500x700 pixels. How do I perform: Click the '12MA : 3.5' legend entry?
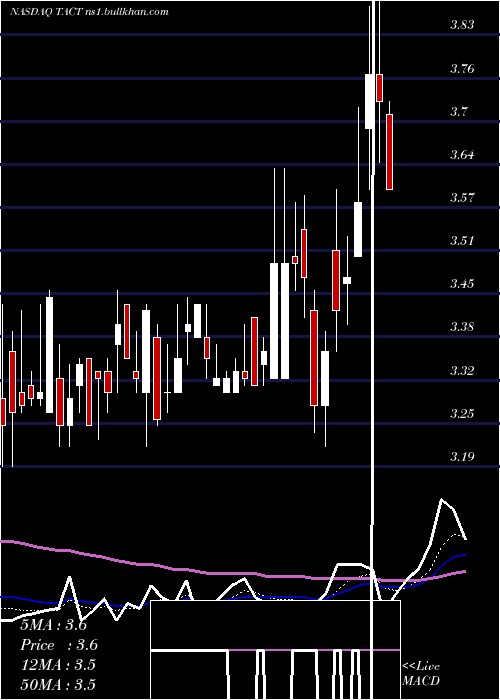click(58, 665)
